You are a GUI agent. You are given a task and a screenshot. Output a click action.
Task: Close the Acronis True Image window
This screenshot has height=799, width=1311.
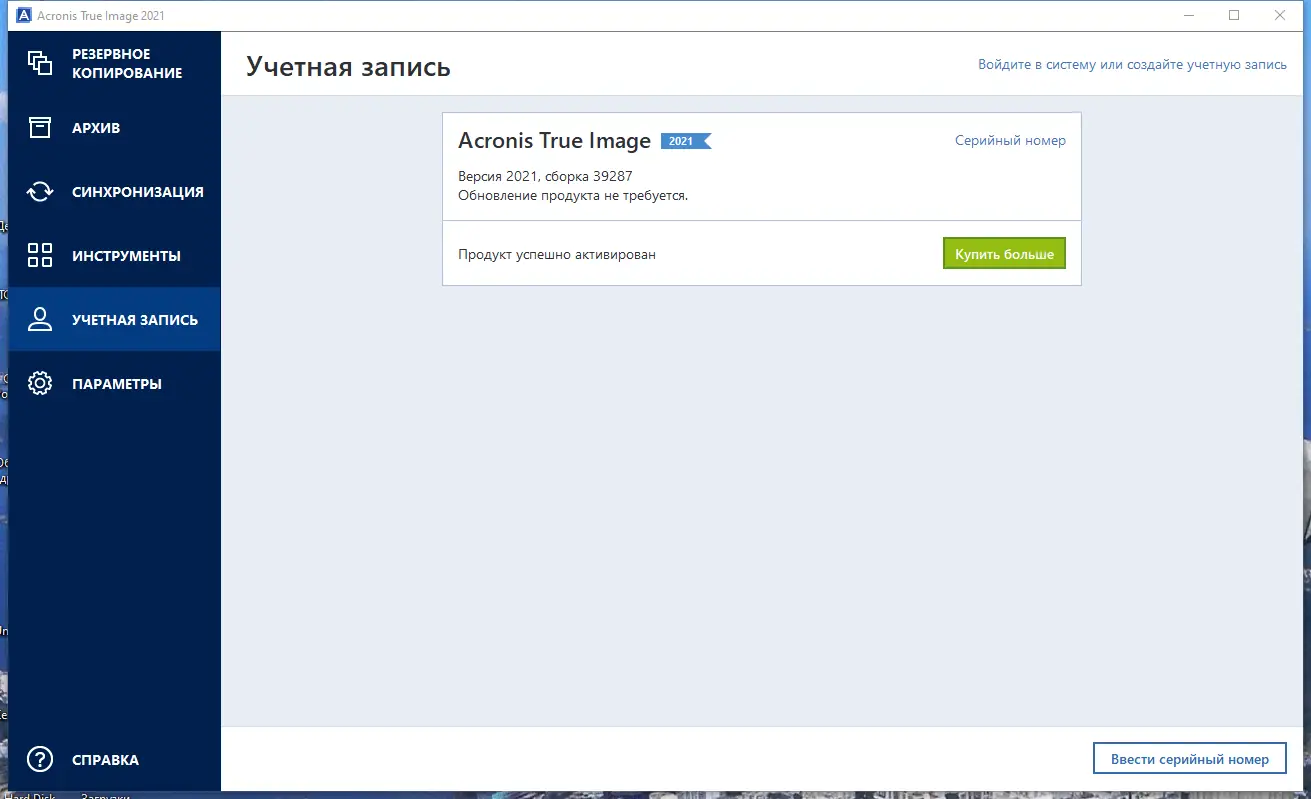(x=1280, y=15)
